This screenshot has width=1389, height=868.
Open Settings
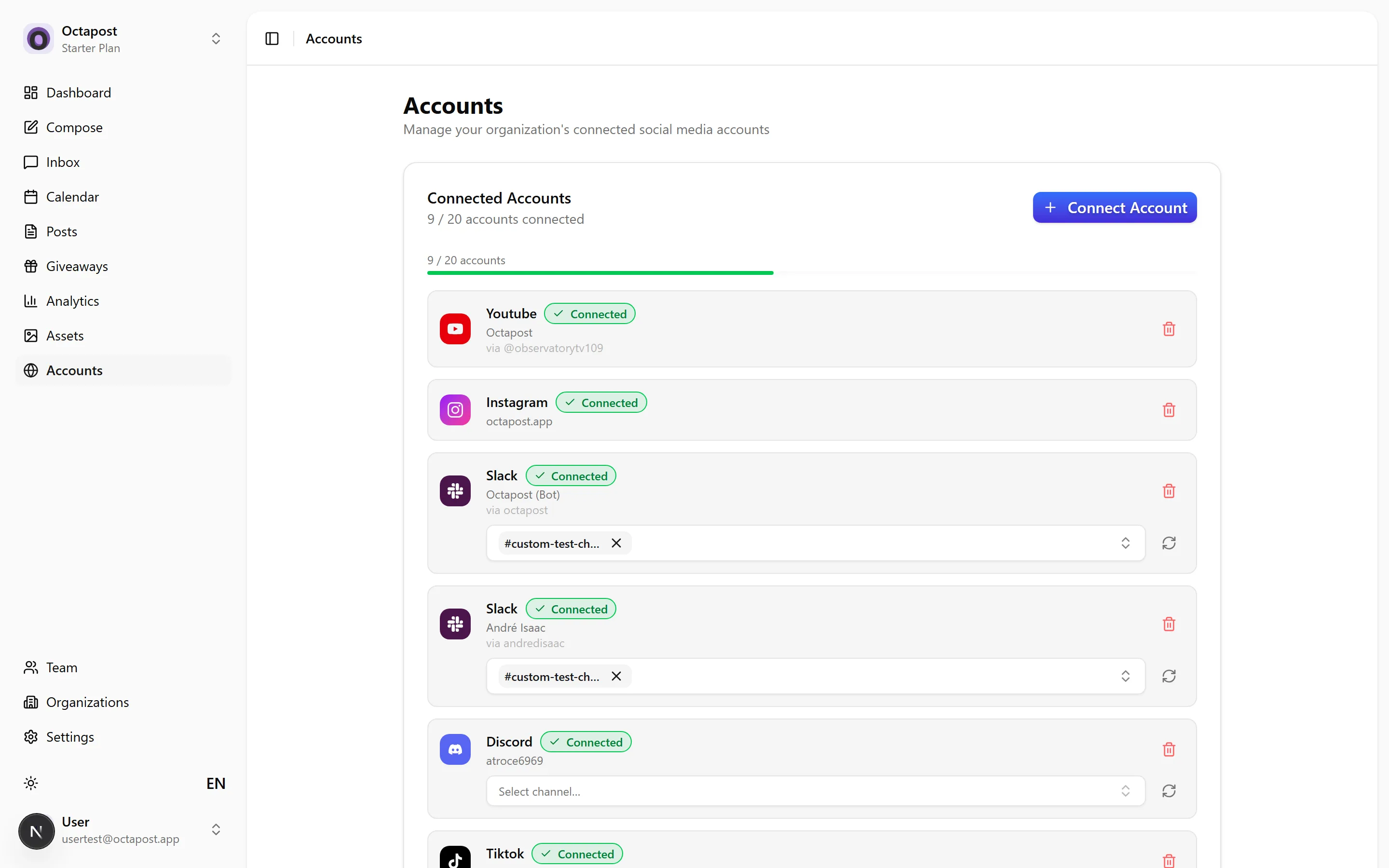123,736
